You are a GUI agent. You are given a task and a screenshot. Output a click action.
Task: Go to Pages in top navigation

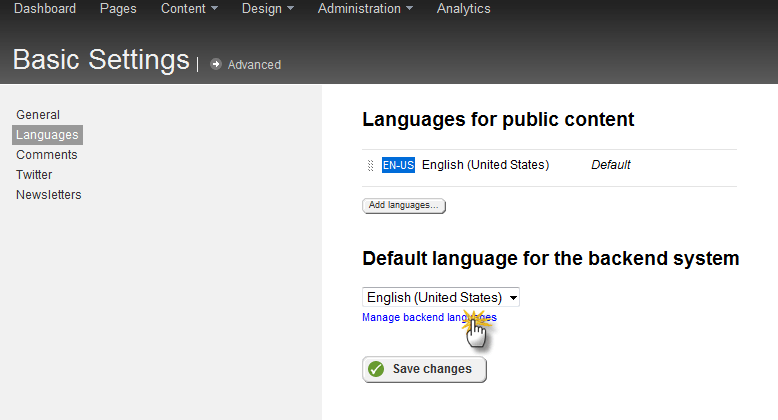coord(118,9)
